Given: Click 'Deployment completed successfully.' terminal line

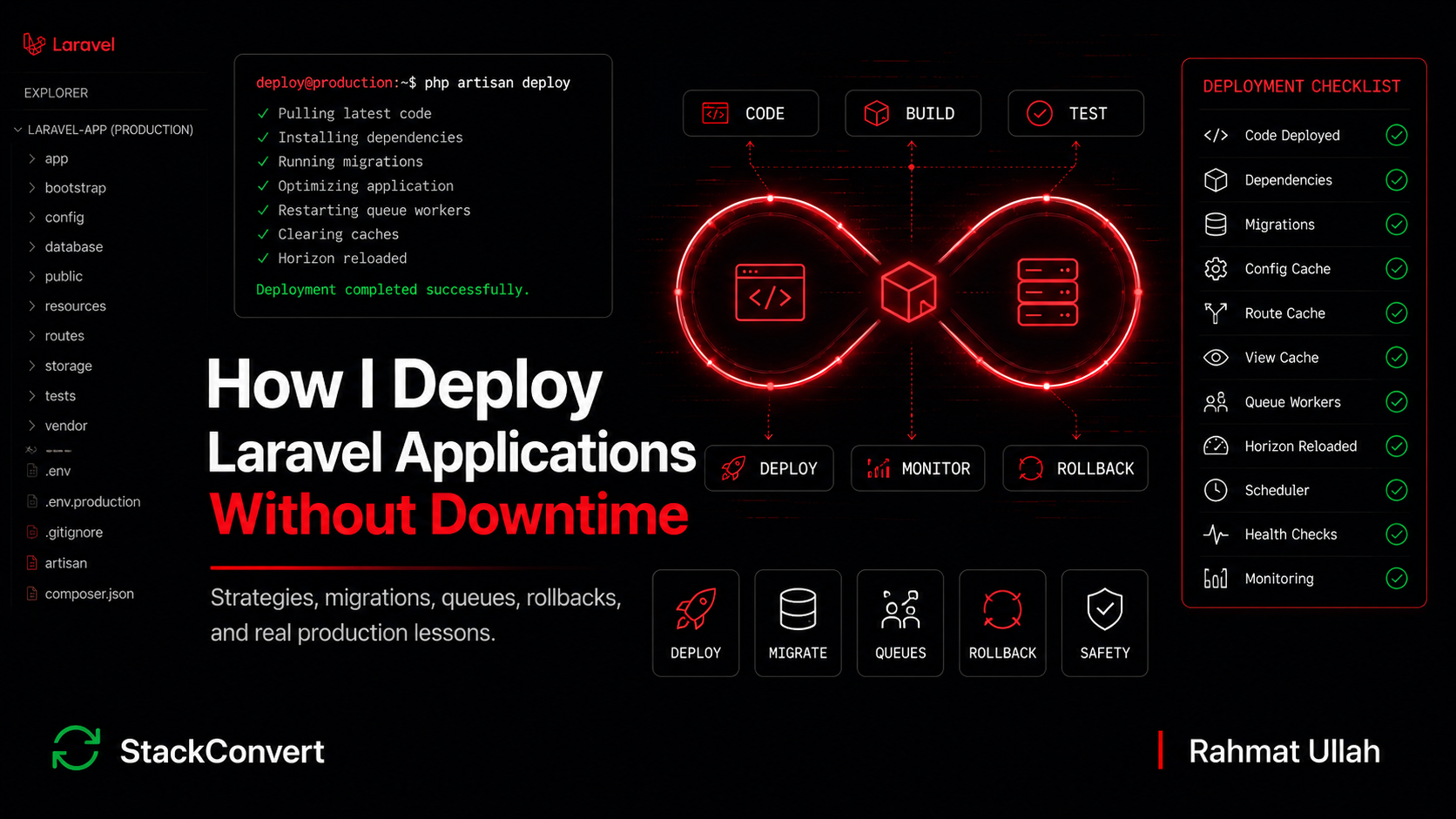Looking at the screenshot, I should [x=393, y=289].
